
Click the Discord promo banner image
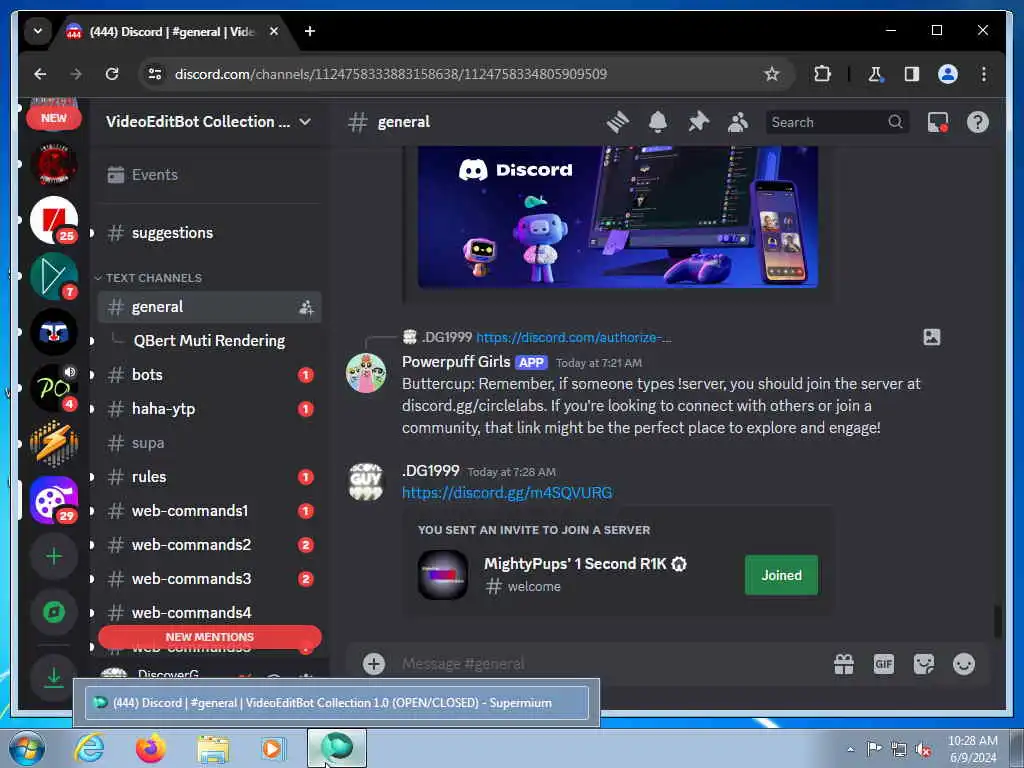coord(618,217)
